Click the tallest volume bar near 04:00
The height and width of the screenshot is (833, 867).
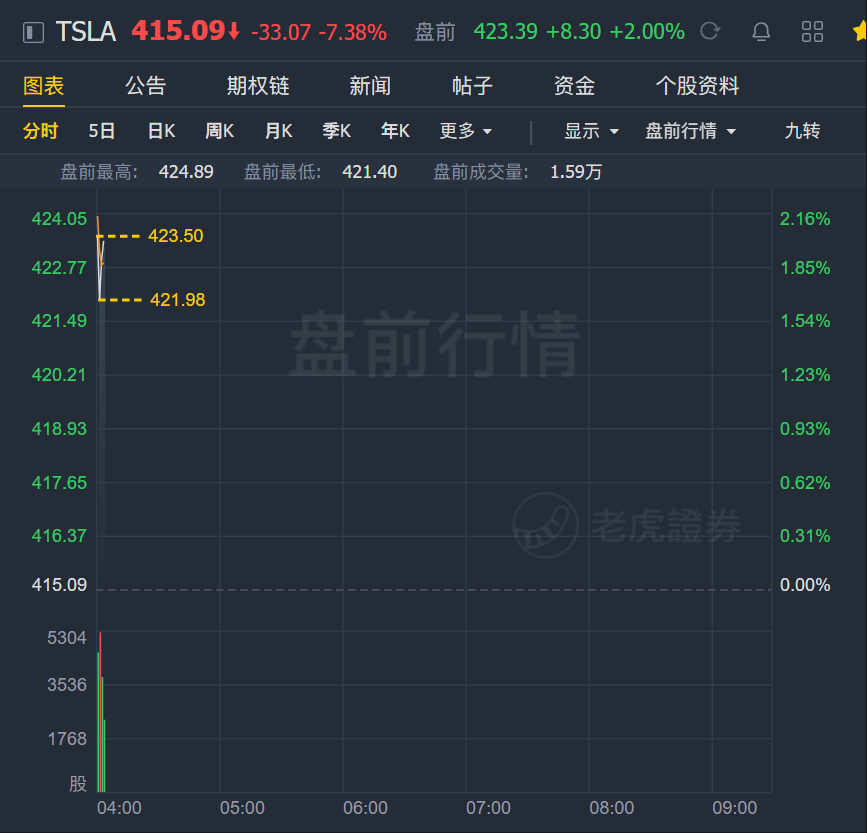[x=100, y=712]
